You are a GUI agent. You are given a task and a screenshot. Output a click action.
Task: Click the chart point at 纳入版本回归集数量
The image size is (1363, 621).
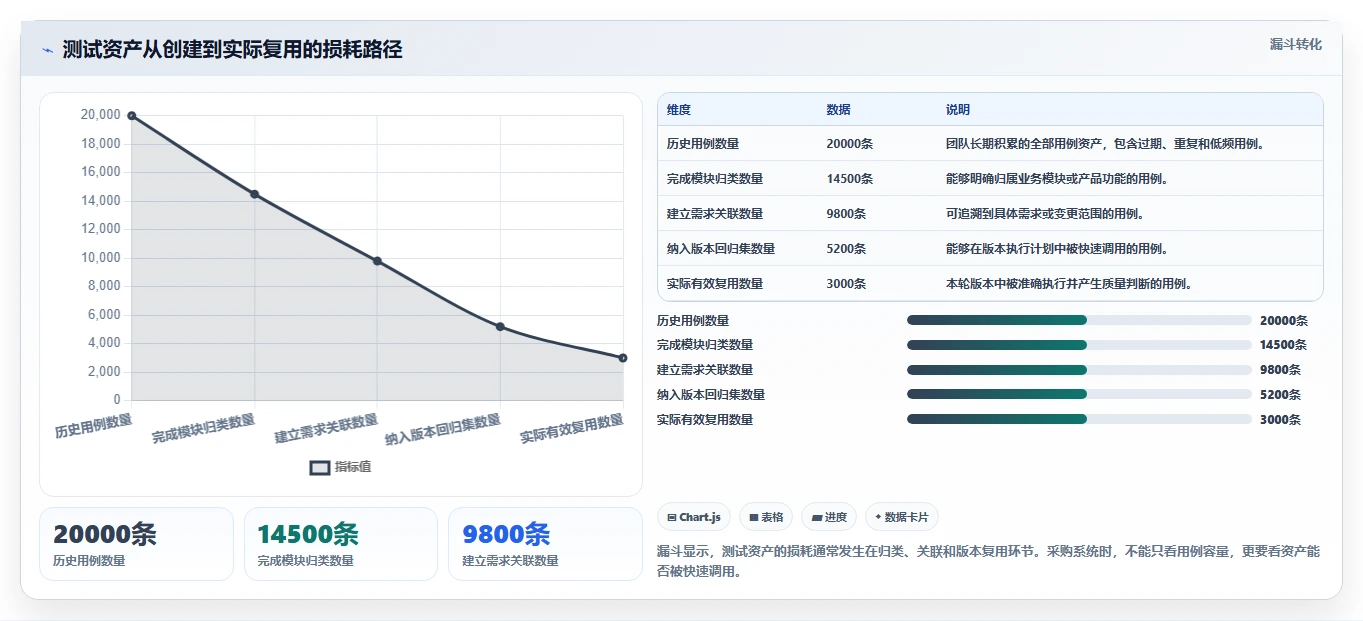click(x=500, y=327)
